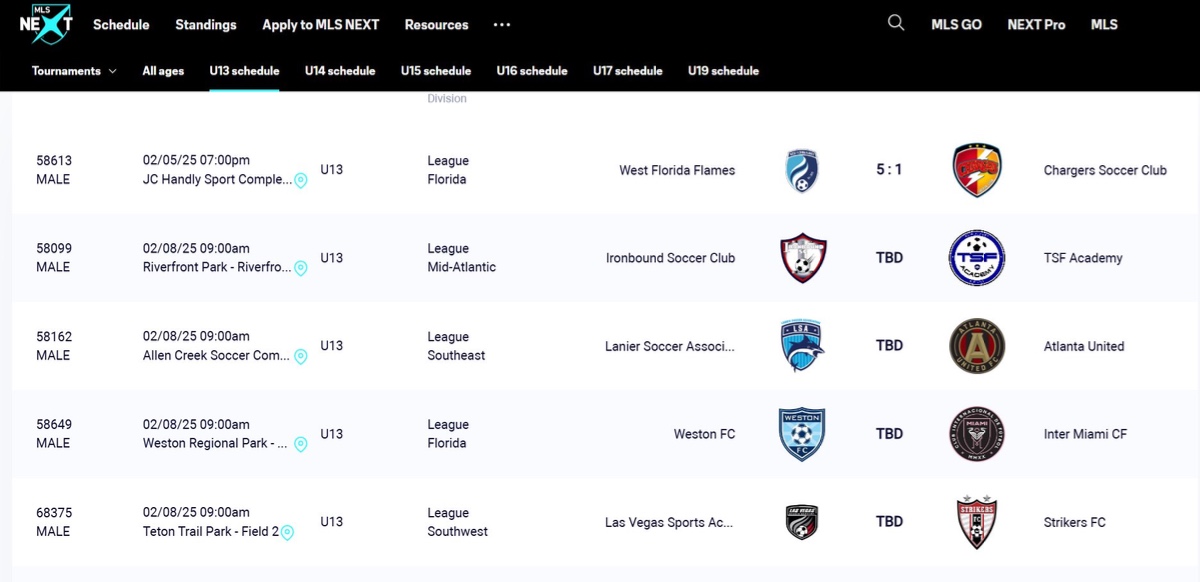This screenshot has height=582, width=1200.
Task: Click the Ironbound Soccer Club team name
Action: (x=670, y=258)
